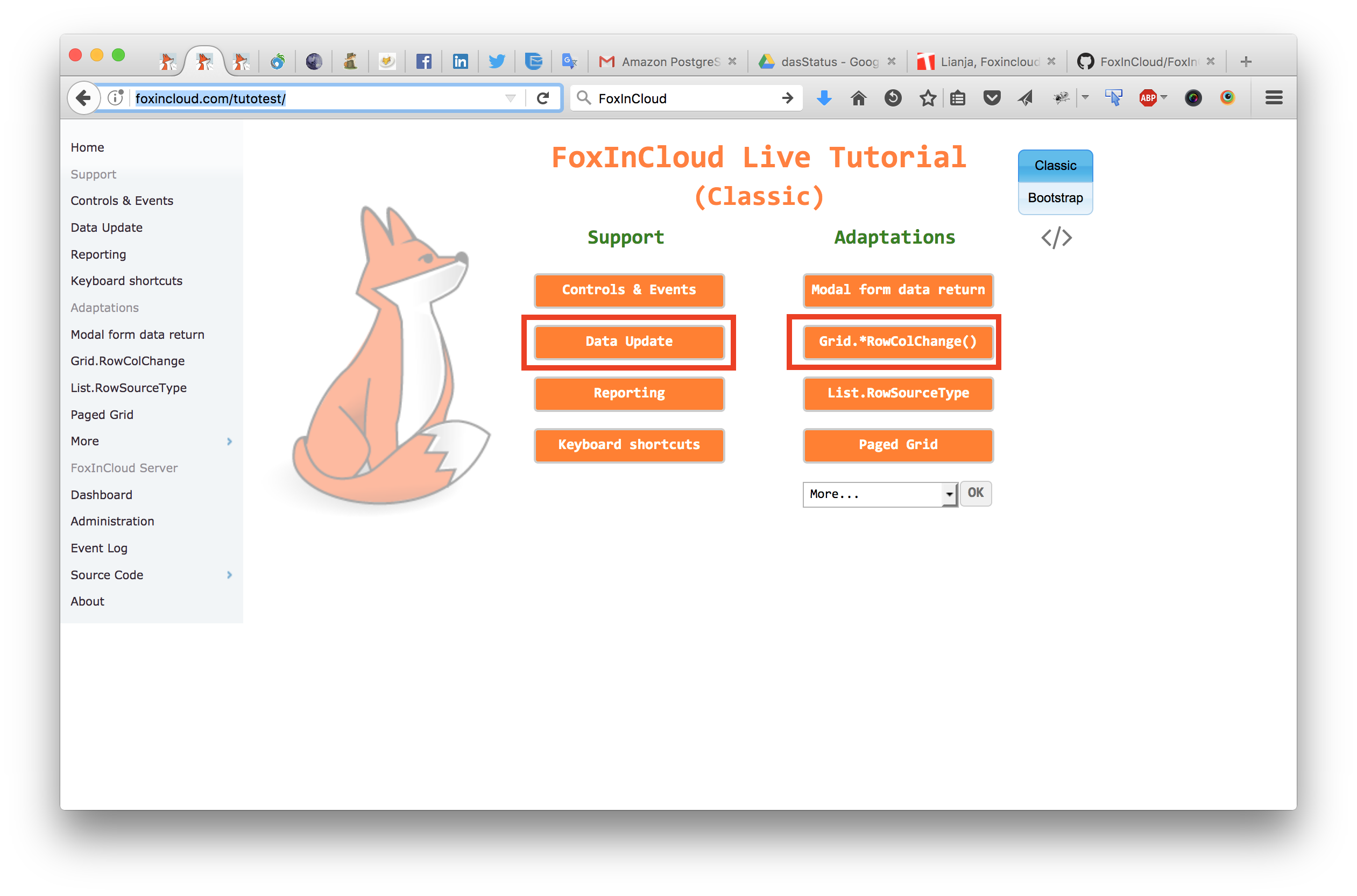
Task: Open the address bar history dropdown arrow
Action: pyautogui.click(x=511, y=98)
